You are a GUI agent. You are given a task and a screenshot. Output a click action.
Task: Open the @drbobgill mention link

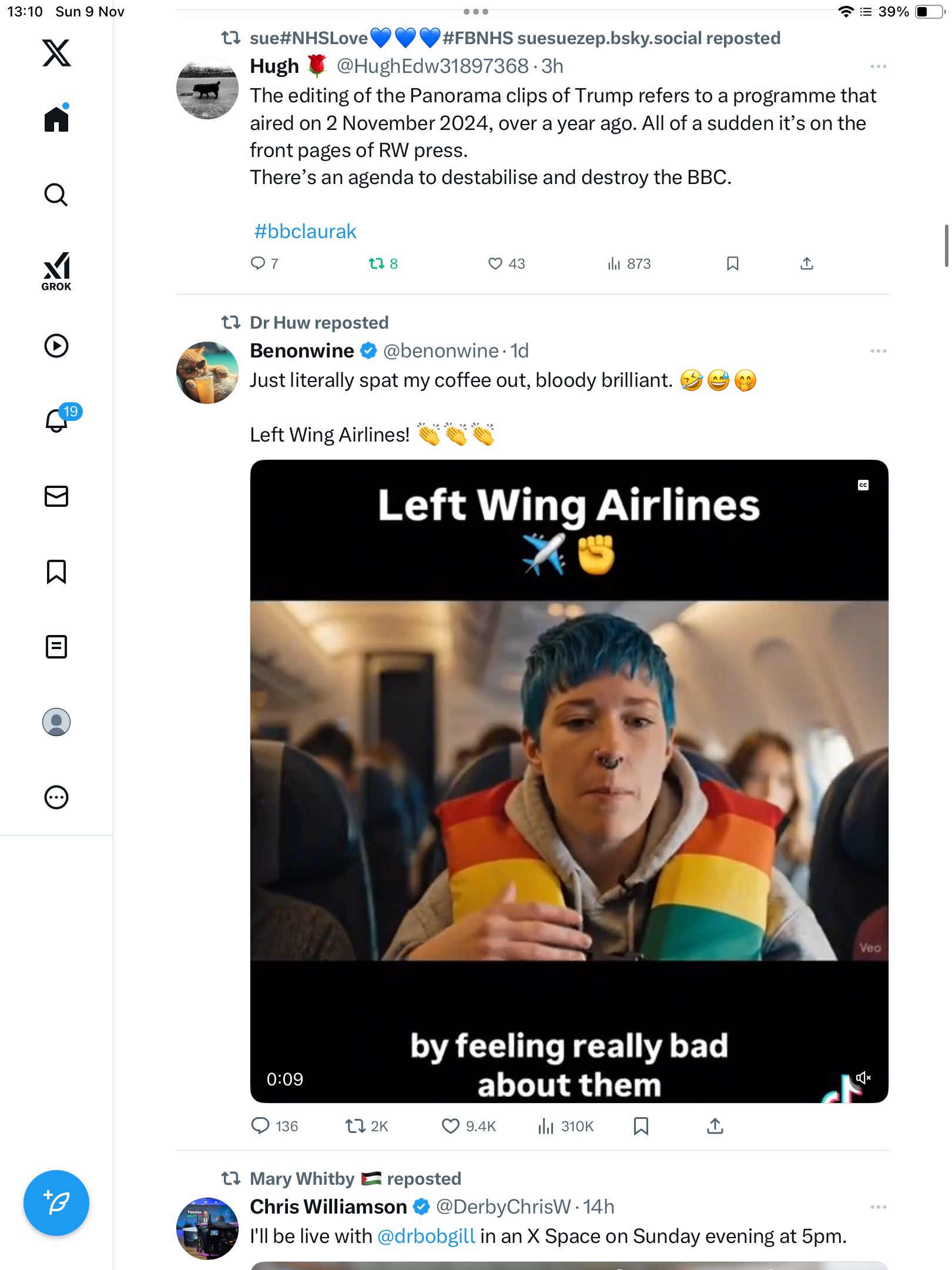426,1236
